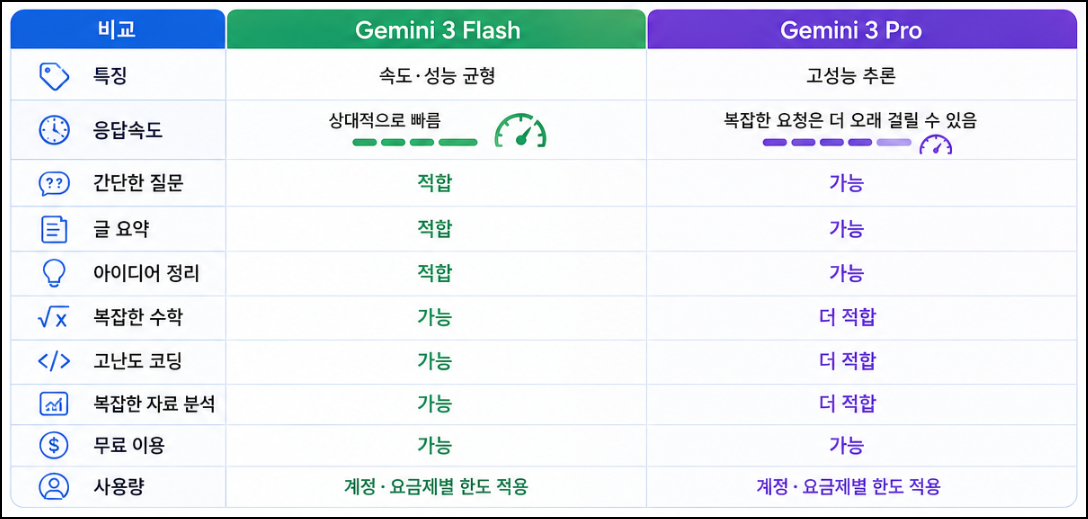Select the question bubble icon for 간단한 질문
1088x519 pixels.
pos(53,183)
